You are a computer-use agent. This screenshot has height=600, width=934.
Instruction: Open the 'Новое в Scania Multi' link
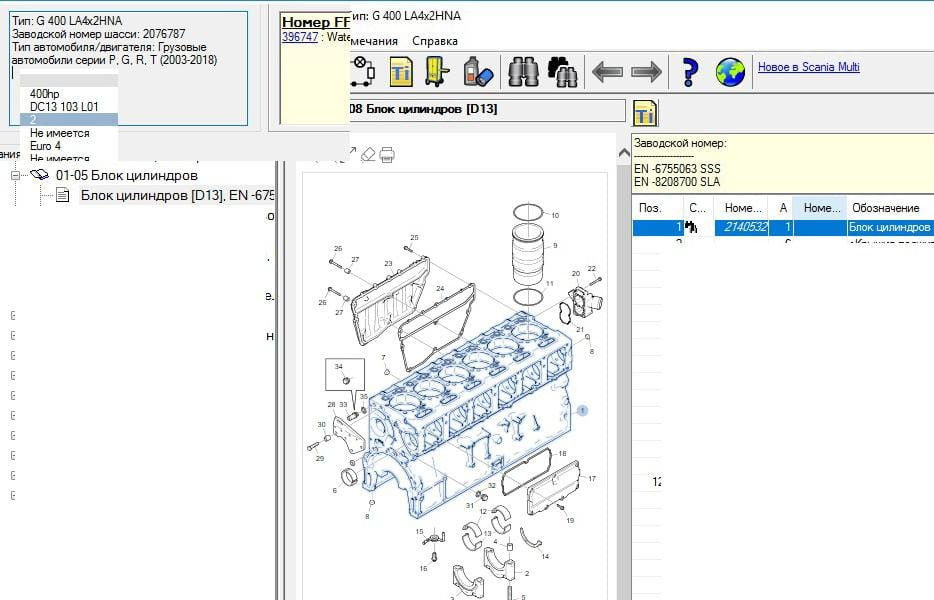[808, 67]
